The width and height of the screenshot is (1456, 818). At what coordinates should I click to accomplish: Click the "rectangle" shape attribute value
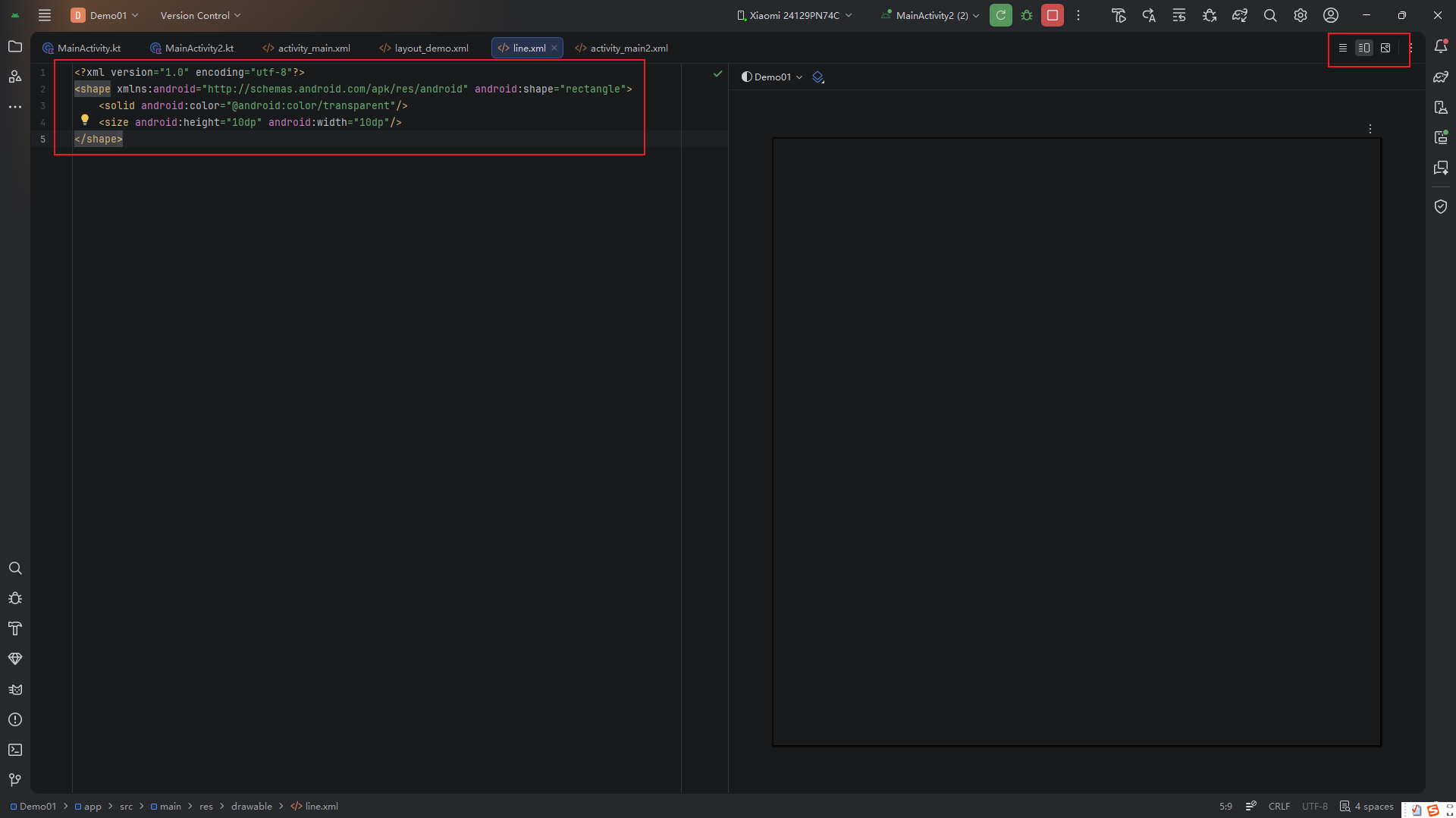592,89
